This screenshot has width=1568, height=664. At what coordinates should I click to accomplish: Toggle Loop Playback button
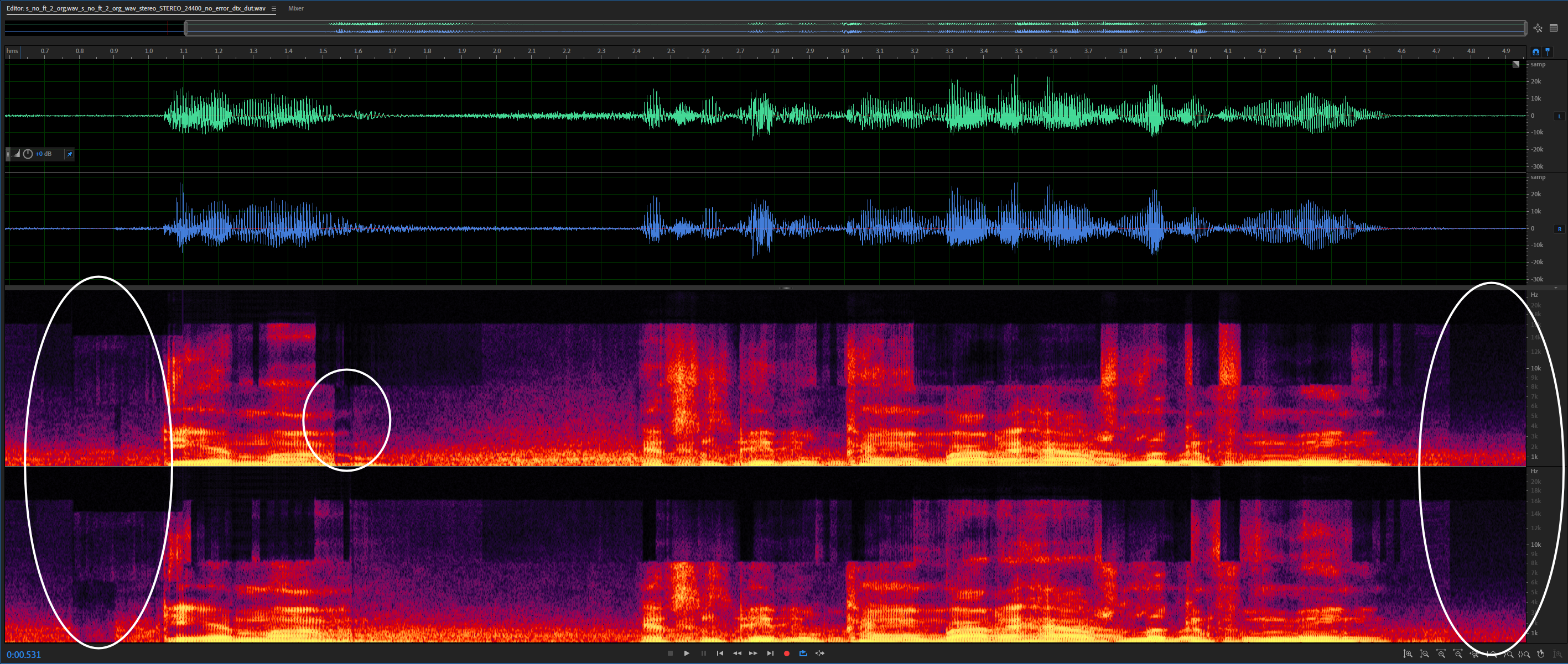tap(803, 653)
